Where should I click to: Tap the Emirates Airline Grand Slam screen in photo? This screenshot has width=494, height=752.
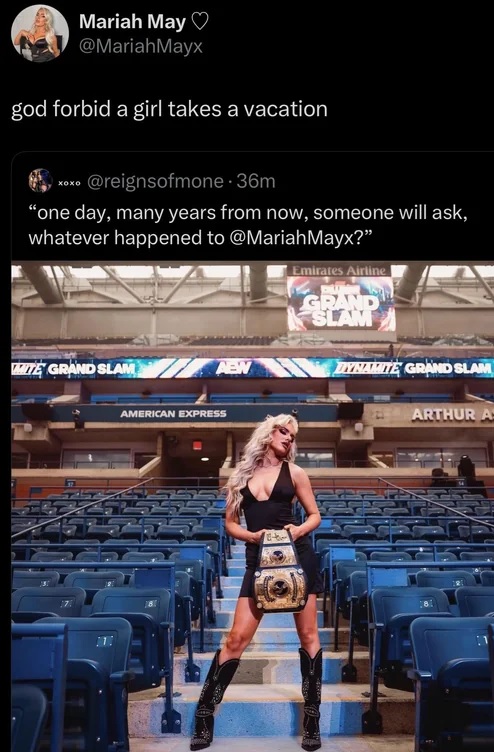coord(341,298)
